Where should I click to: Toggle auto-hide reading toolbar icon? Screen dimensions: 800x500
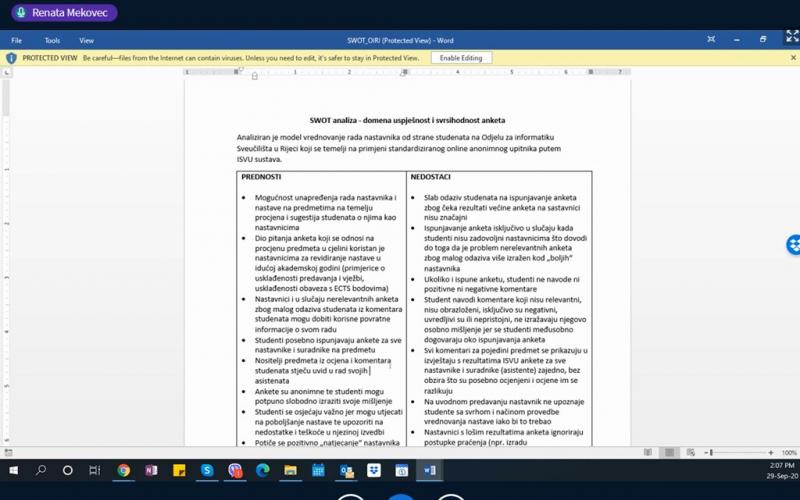pos(711,39)
